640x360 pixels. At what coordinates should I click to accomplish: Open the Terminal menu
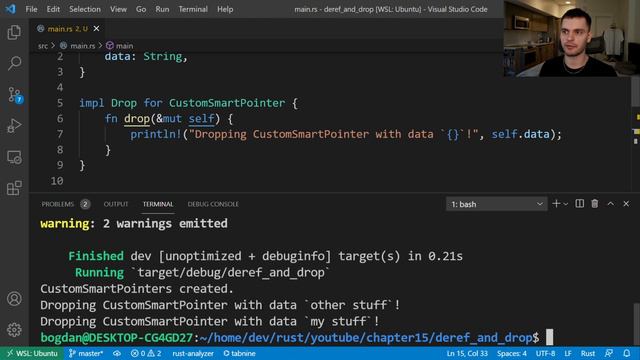tap(193, 9)
